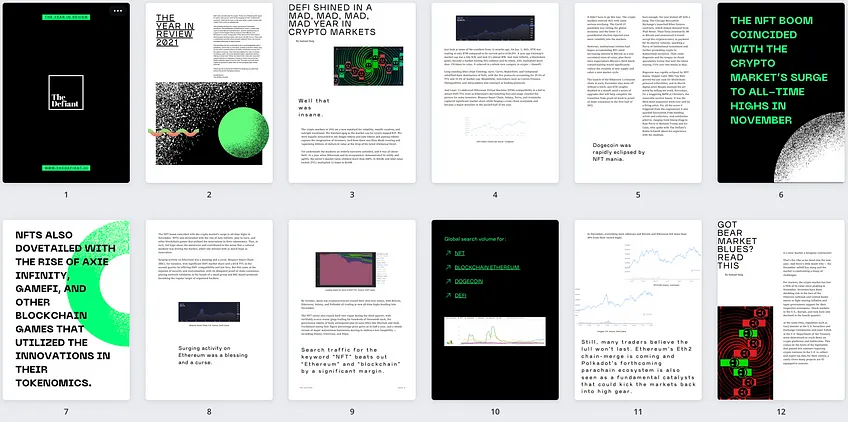848x422 pixels.
Task: Open the page 4 thumbnail with the dark chart
Action: tap(495, 93)
